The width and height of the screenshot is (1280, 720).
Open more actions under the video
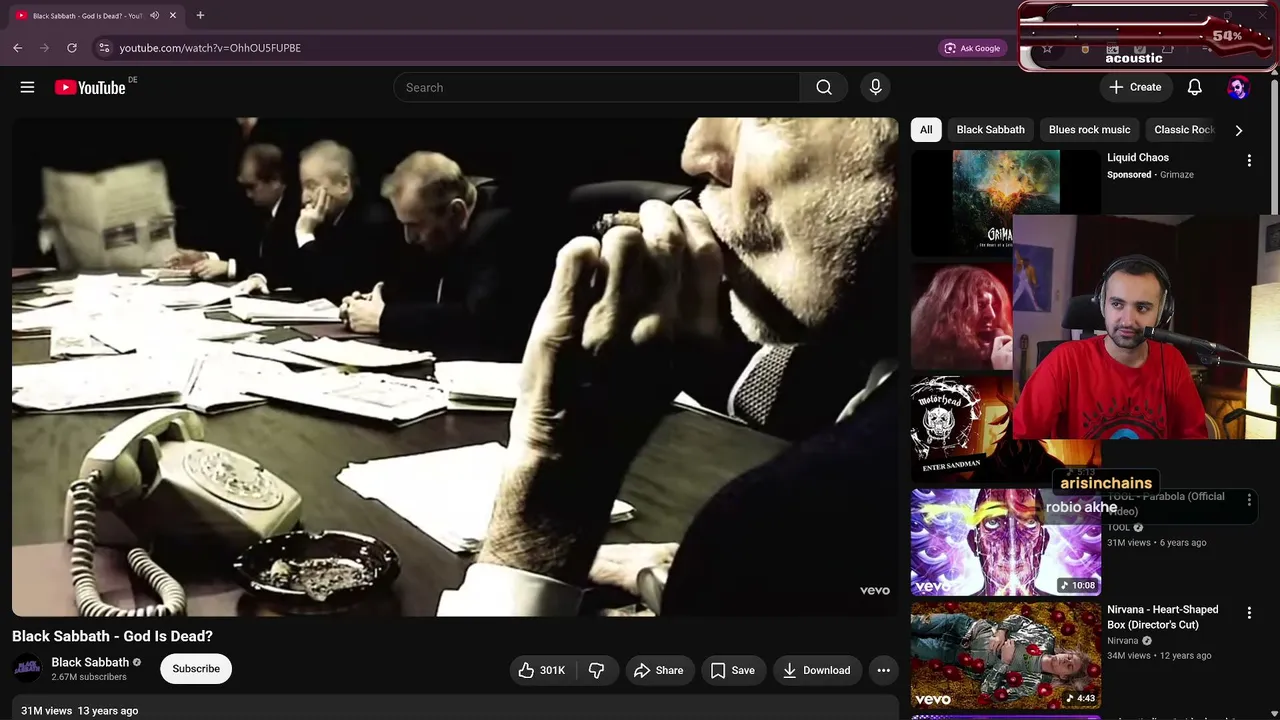[x=883, y=670]
